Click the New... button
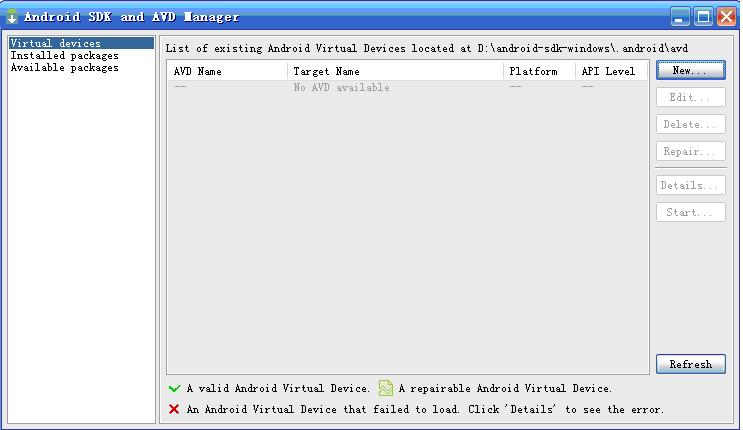Viewport: 743px width, 430px height. click(x=690, y=70)
